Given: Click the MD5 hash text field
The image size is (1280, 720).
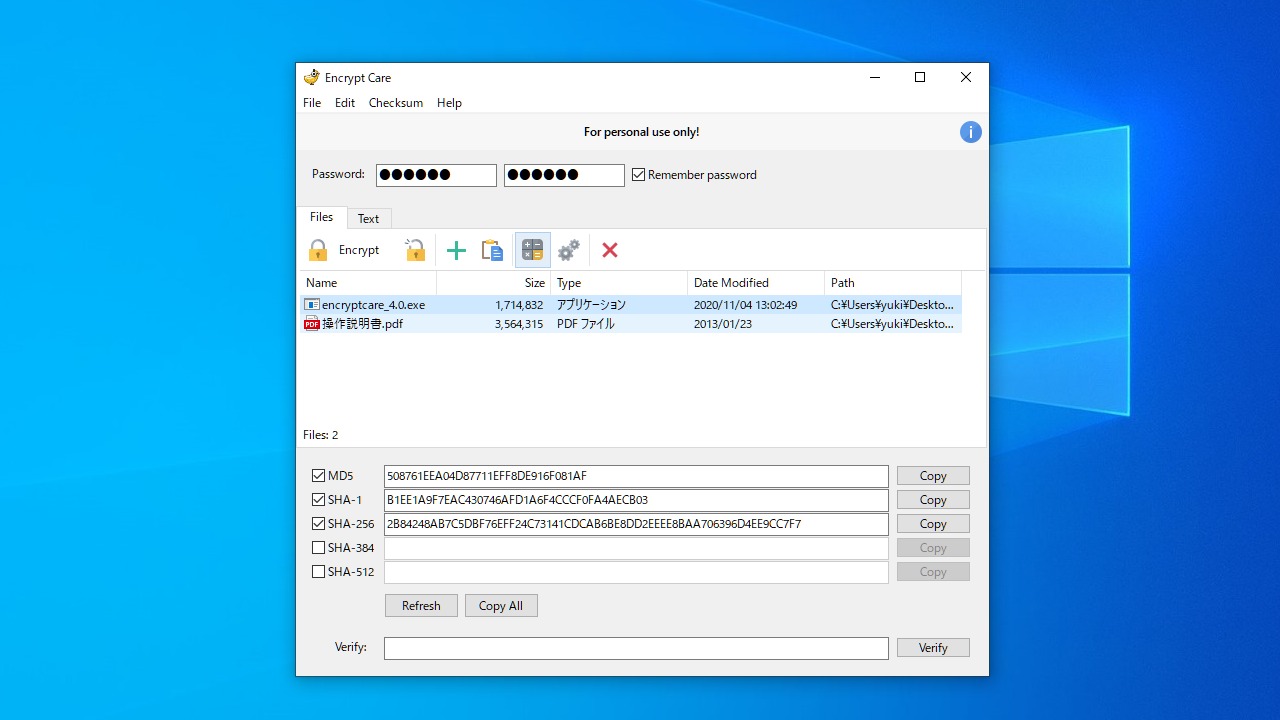Looking at the screenshot, I should (636, 476).
